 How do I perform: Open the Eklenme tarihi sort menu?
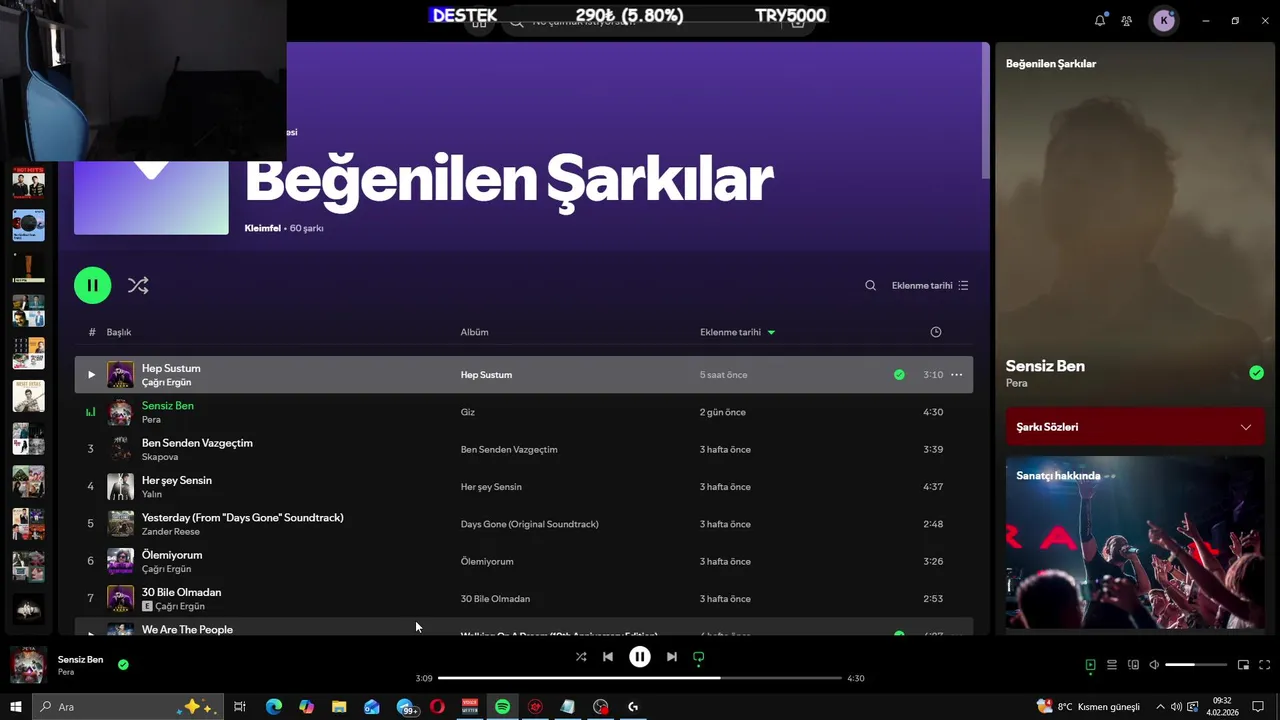930,285
